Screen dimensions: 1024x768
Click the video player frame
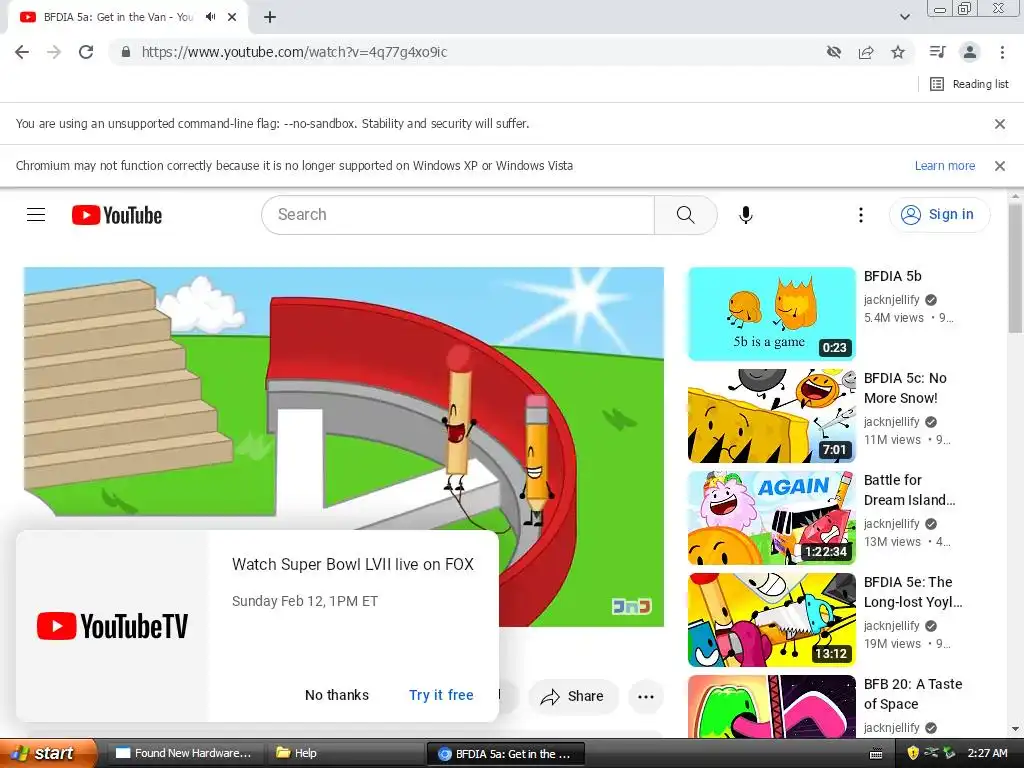(x=344, y=398)
